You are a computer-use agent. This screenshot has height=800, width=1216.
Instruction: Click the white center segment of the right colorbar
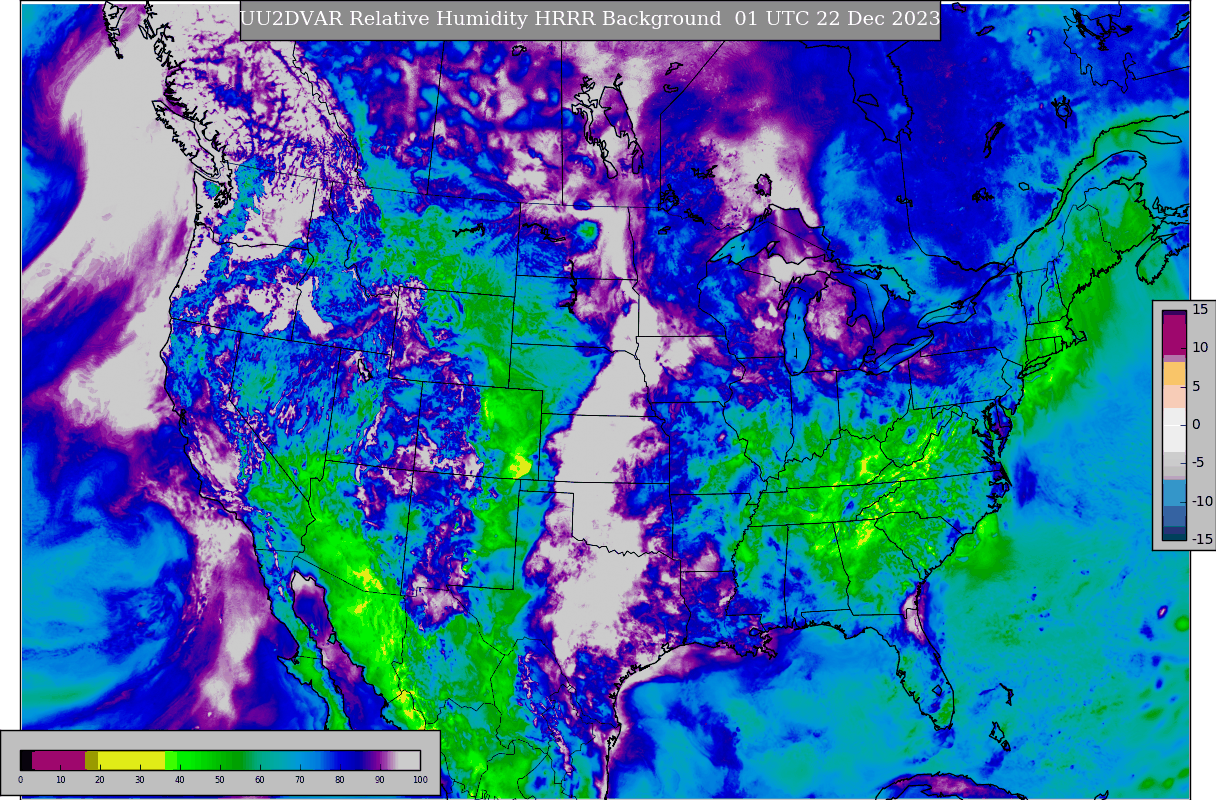(1174, 430)
